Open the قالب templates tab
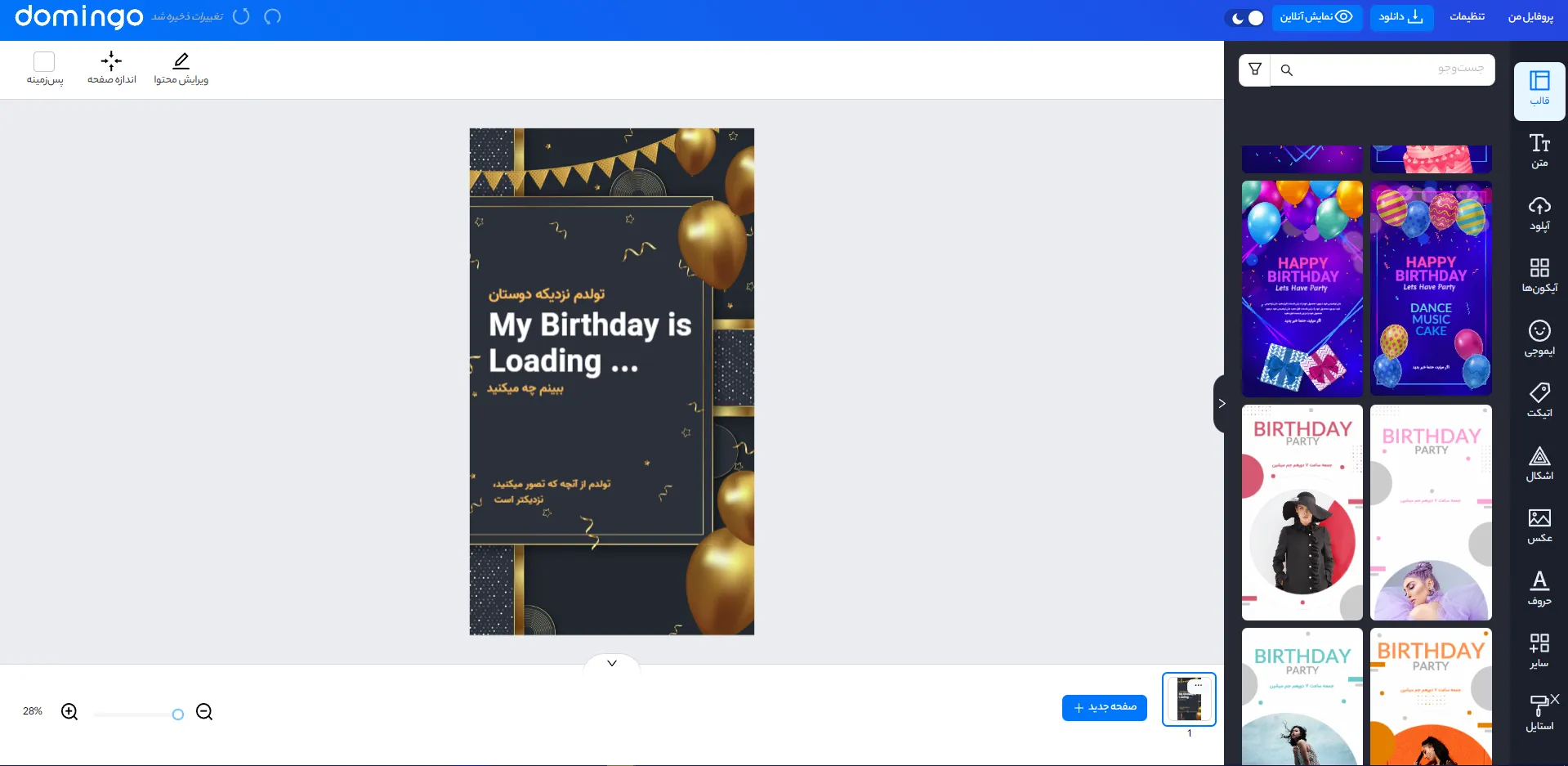The image size is (1568, 766). 1539,90
